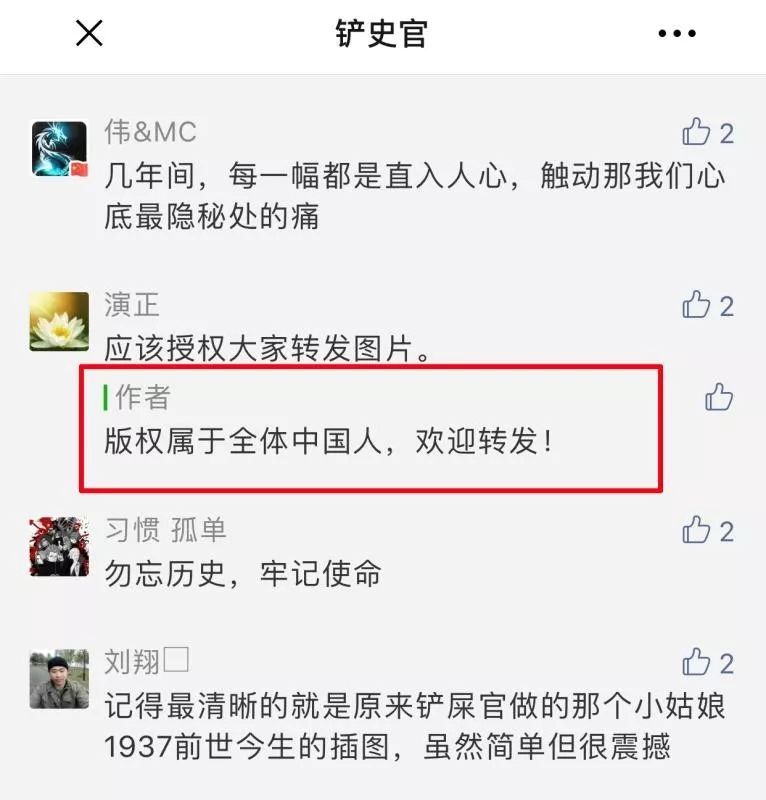Open the three-dot more options menu
This screenshot has width=766, height=800.
tap(677, 34)
